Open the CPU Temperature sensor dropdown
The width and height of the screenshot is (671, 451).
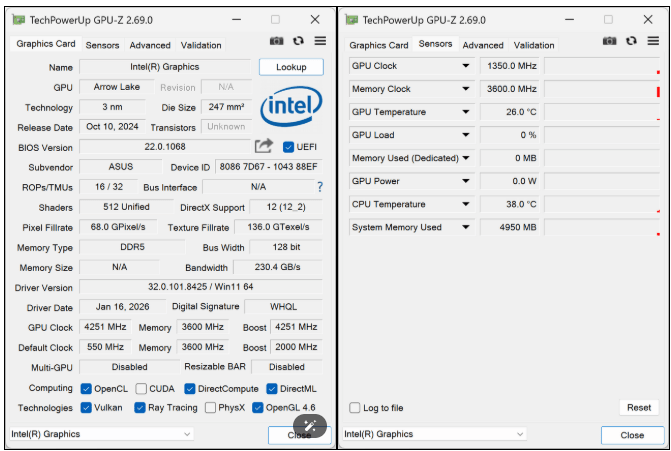pos(466,205)
